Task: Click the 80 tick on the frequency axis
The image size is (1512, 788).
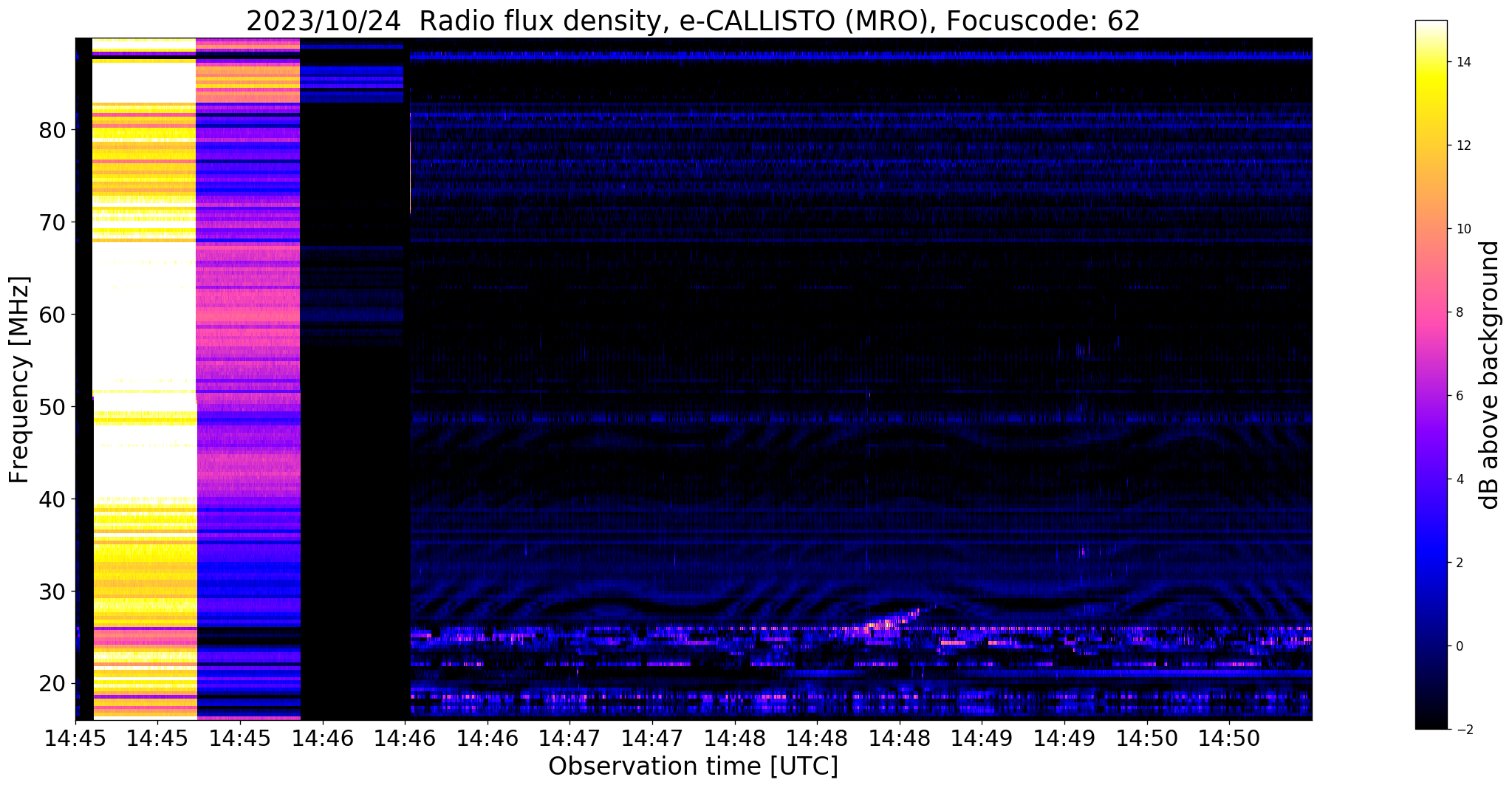Action: (52, 131)
